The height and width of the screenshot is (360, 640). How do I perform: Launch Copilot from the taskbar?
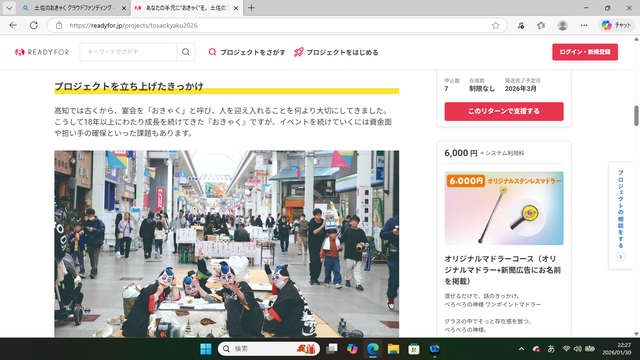click(x=352, y=349)
